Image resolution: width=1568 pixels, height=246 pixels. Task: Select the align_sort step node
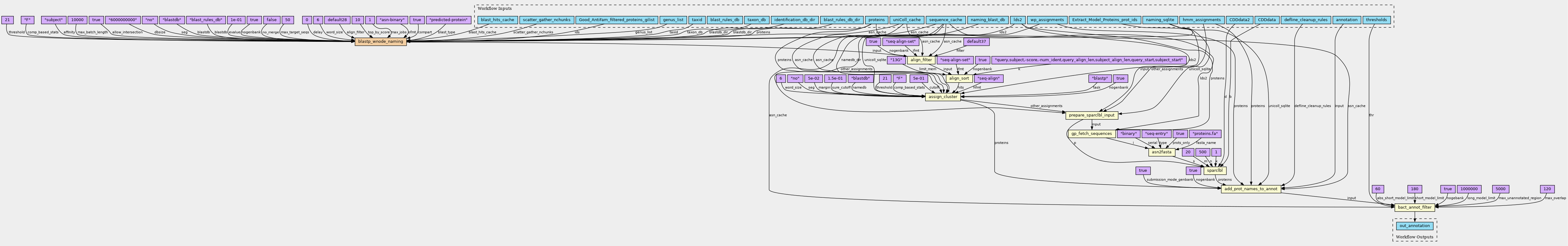pos(959,79)
